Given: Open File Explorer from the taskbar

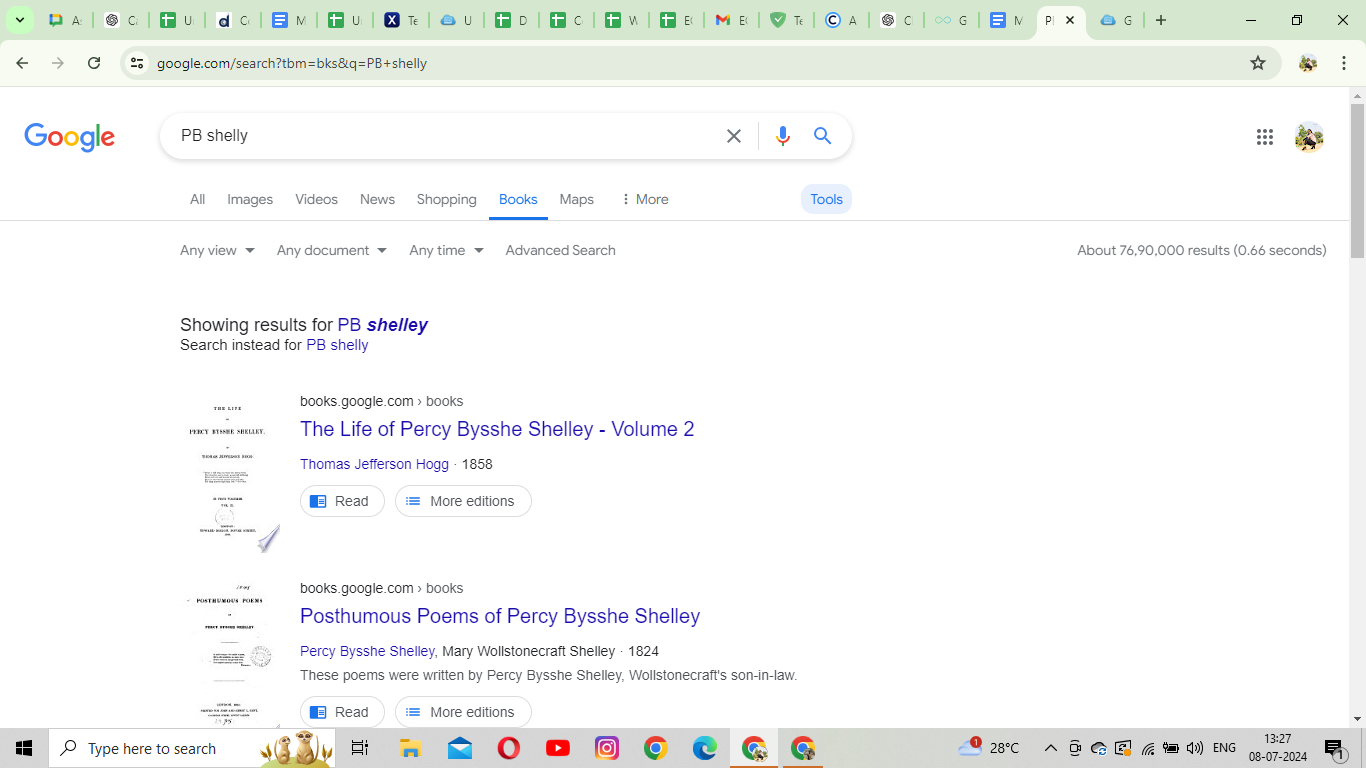Looking at the screenshot, I should tap(410, 748).
